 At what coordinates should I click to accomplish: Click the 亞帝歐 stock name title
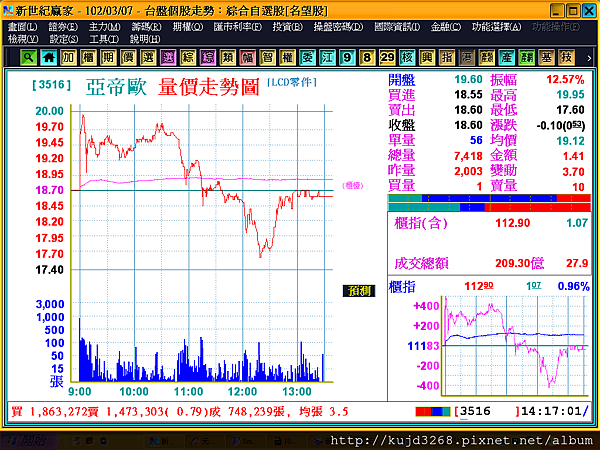[116, 86]
